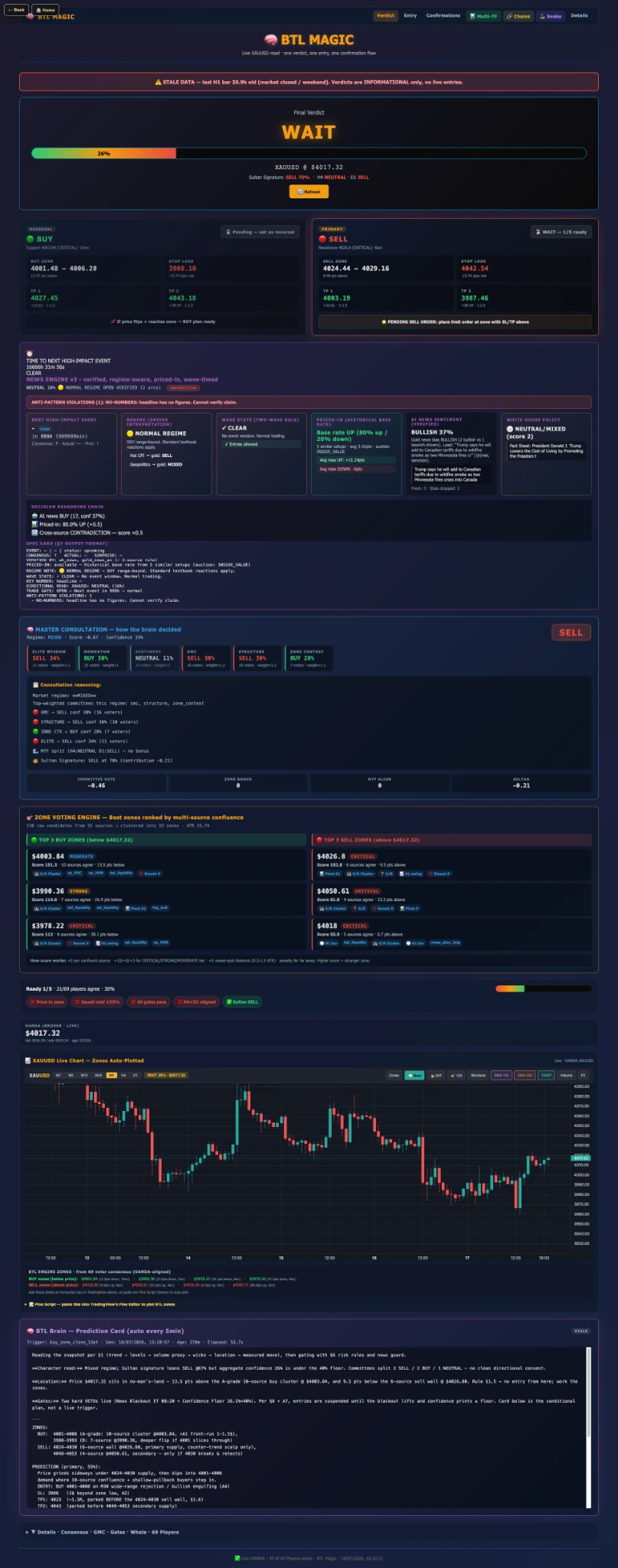Click the green BUY reversal indicator

pyautogui.click(x=39, y=239)
